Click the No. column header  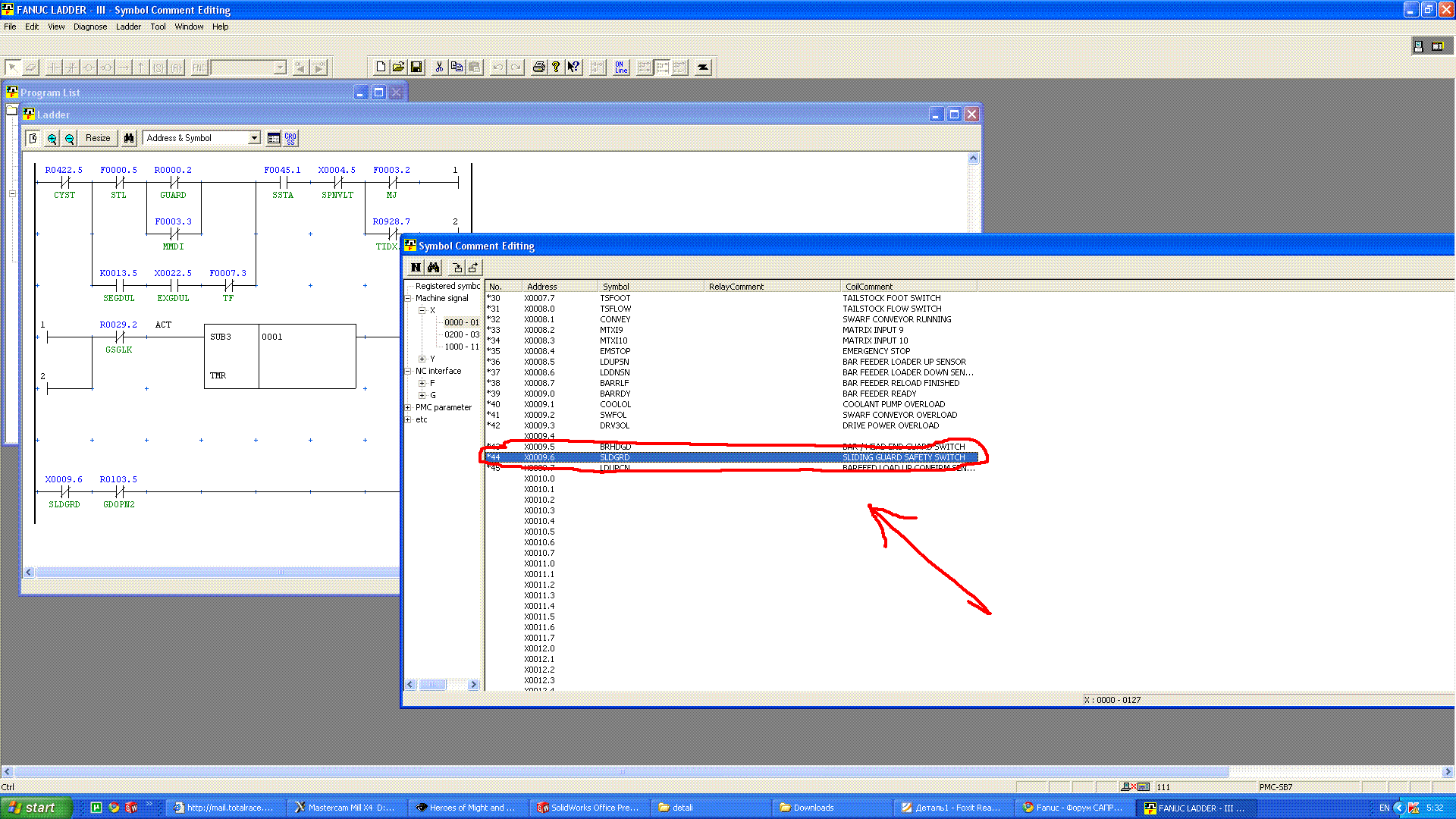(504, 287)
